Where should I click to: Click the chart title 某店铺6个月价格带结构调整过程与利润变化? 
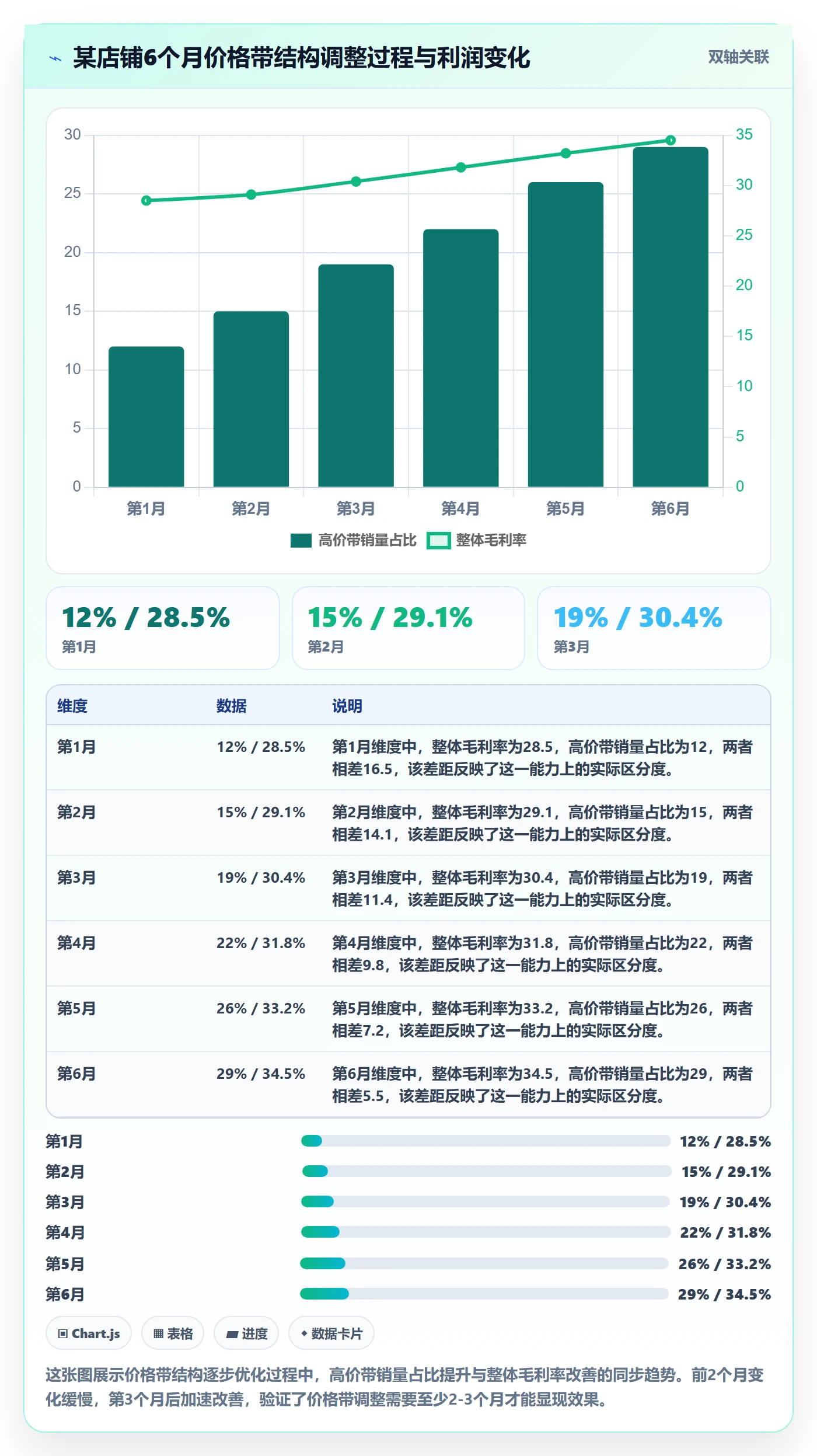(x=302, y=58)
